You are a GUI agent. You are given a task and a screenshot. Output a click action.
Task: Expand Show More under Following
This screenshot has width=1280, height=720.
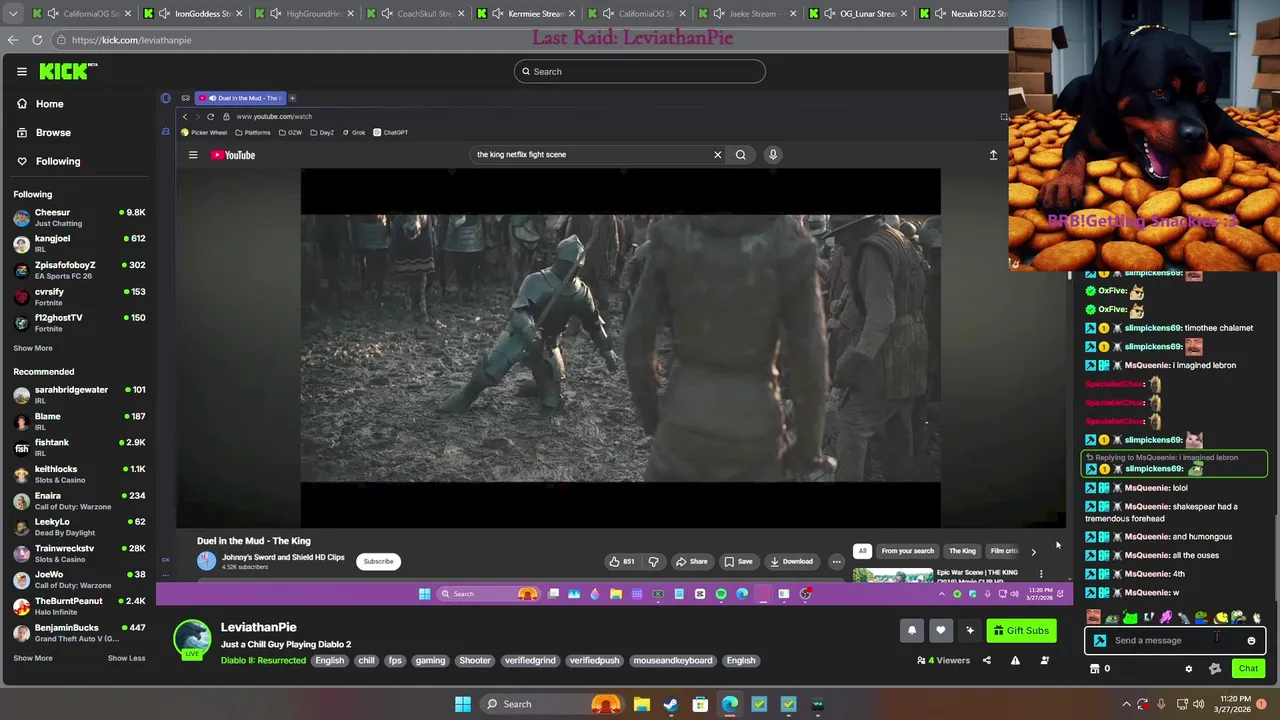tap(33, 348)
